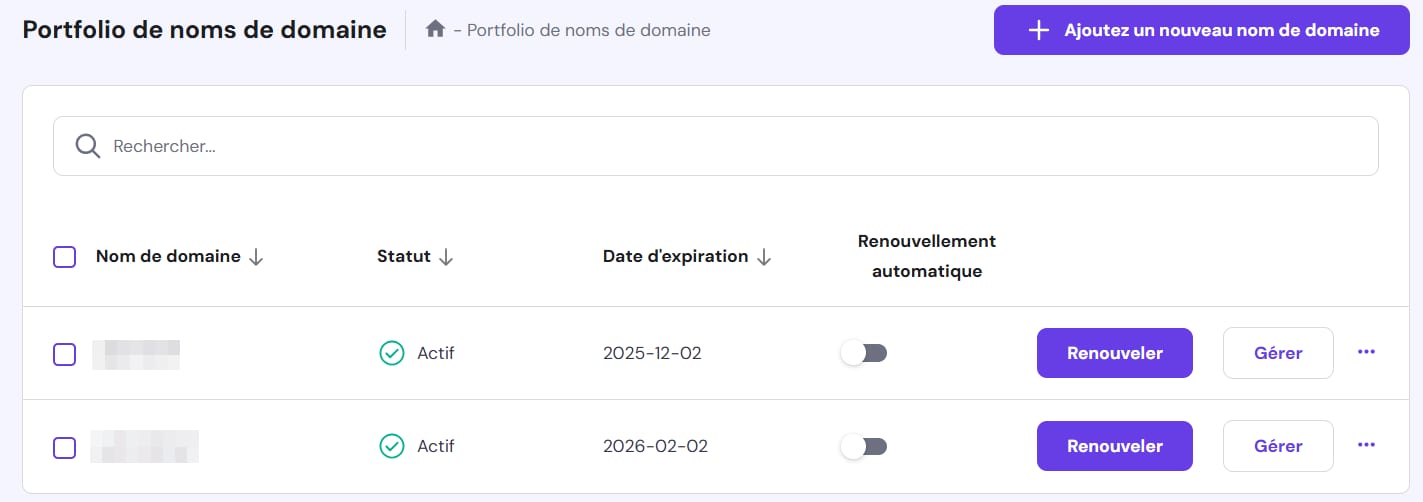Viewport: 1423px width, 502px height.
Task: Click Actif status icon for 2026-02-02 domain
Action: point(391,446)
